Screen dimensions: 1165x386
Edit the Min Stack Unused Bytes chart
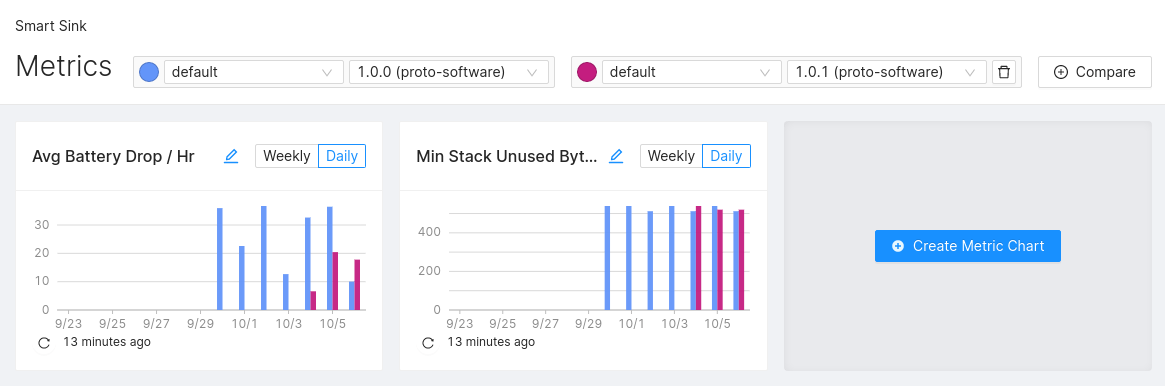click(616, 156)
